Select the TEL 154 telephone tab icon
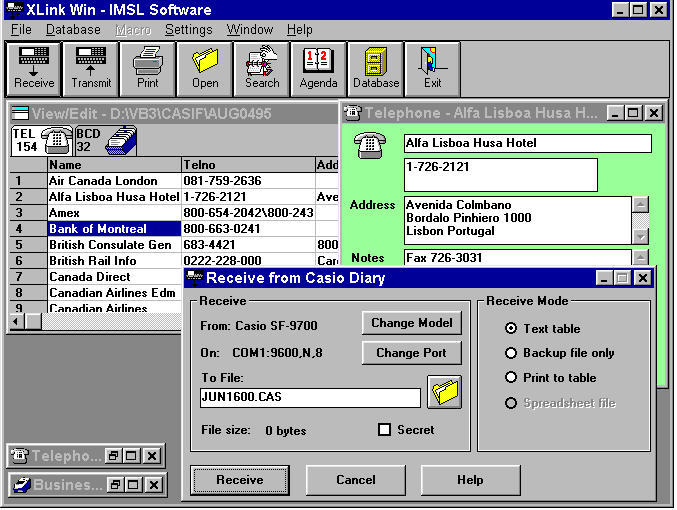Viewport: 677px width, 510px height. (42, 140)
